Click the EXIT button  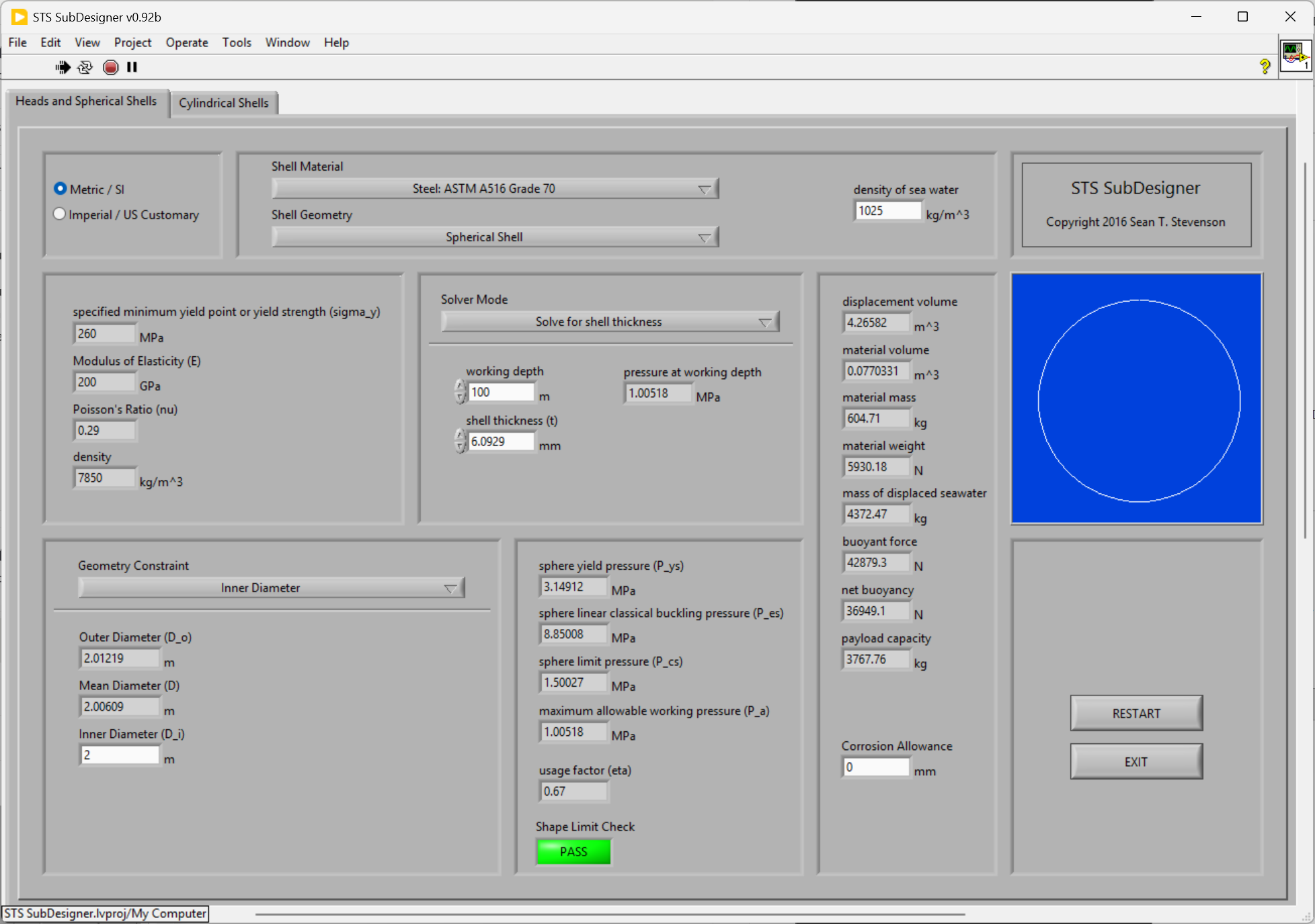[x=1135, y=761]
